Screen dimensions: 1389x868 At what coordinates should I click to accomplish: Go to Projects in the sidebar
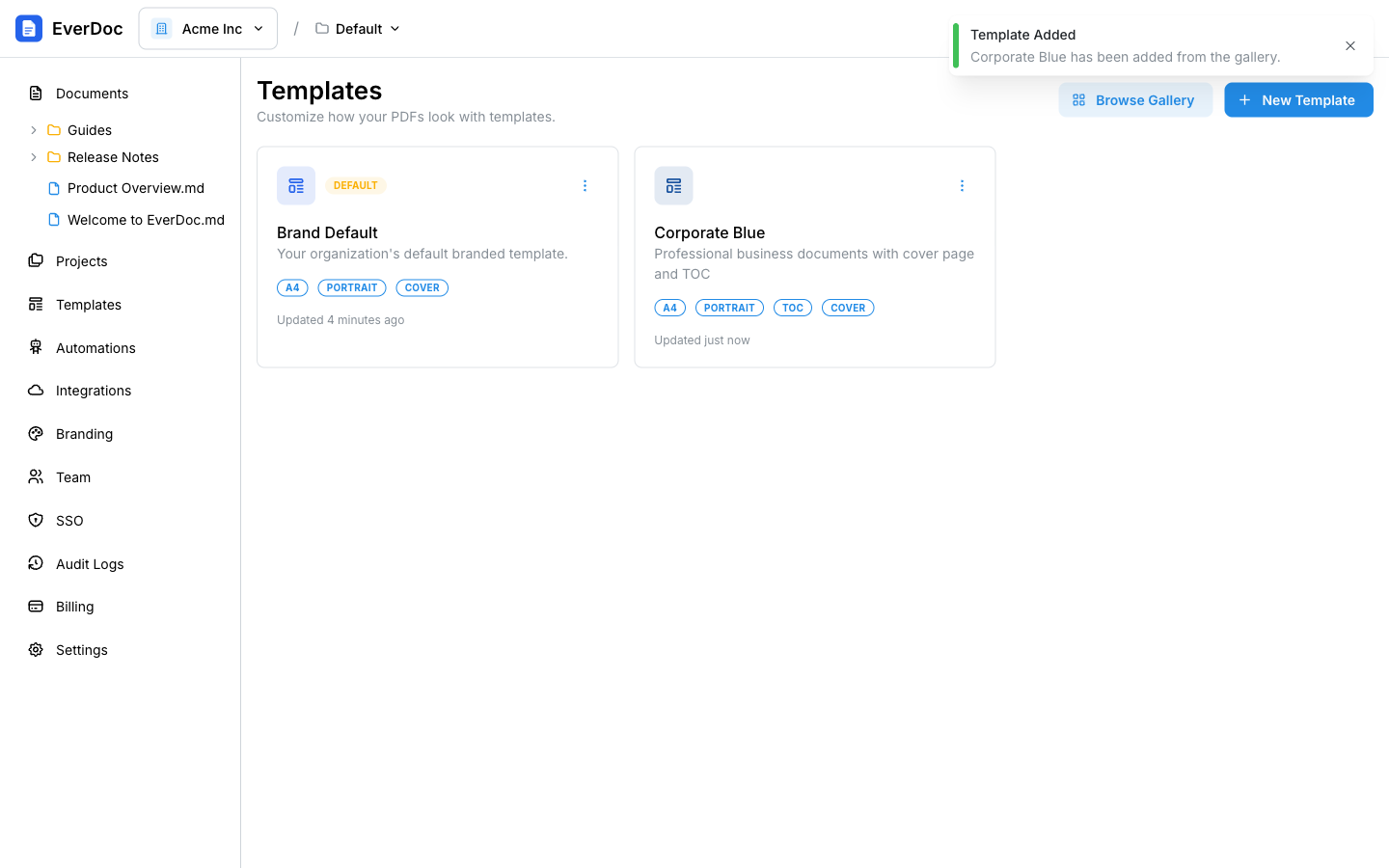point(82,261)
